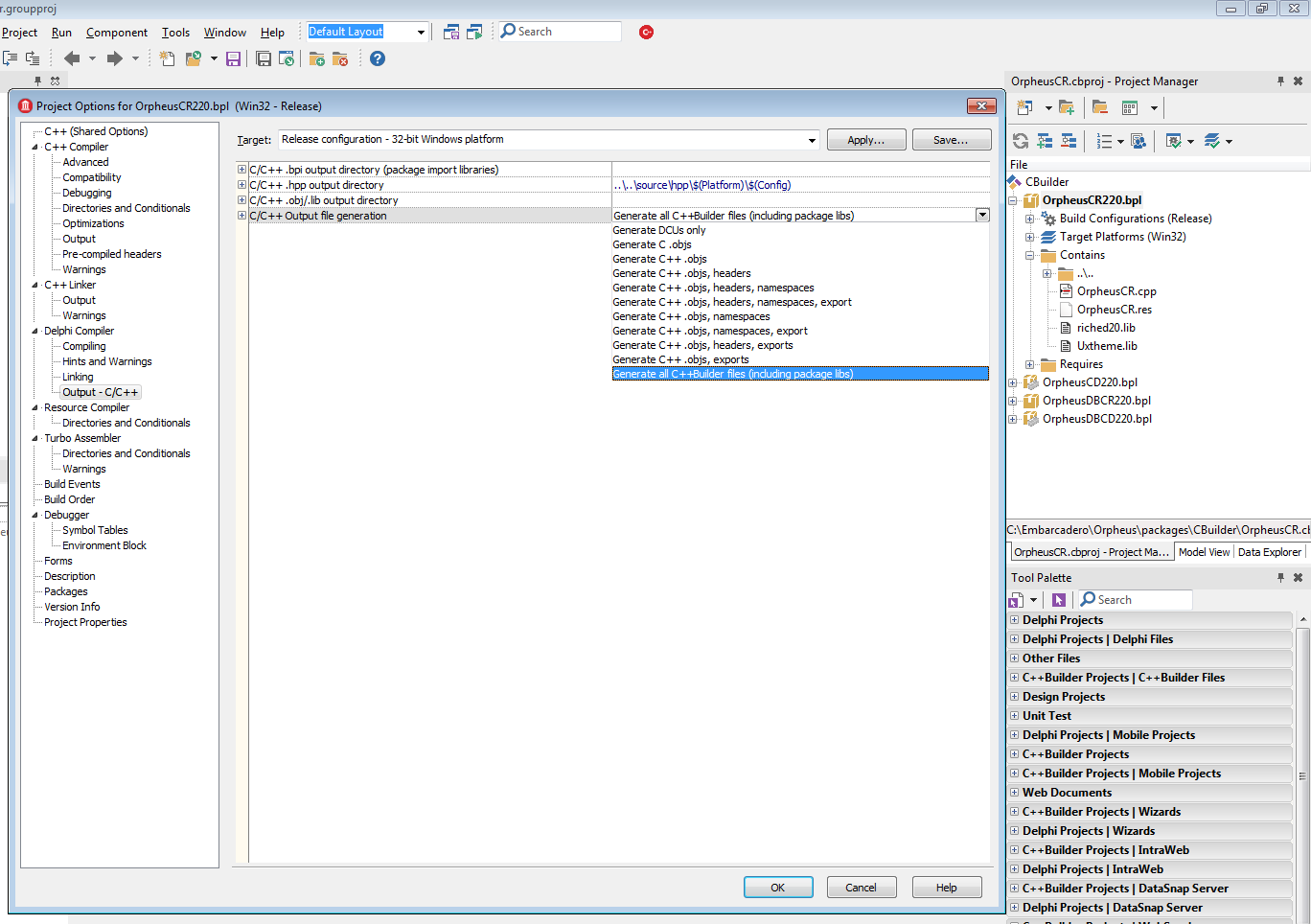This screenshot has width=1311, height=924.
Task: Click the back navigation arrow in the toolbar
Action: coord(72,58)
